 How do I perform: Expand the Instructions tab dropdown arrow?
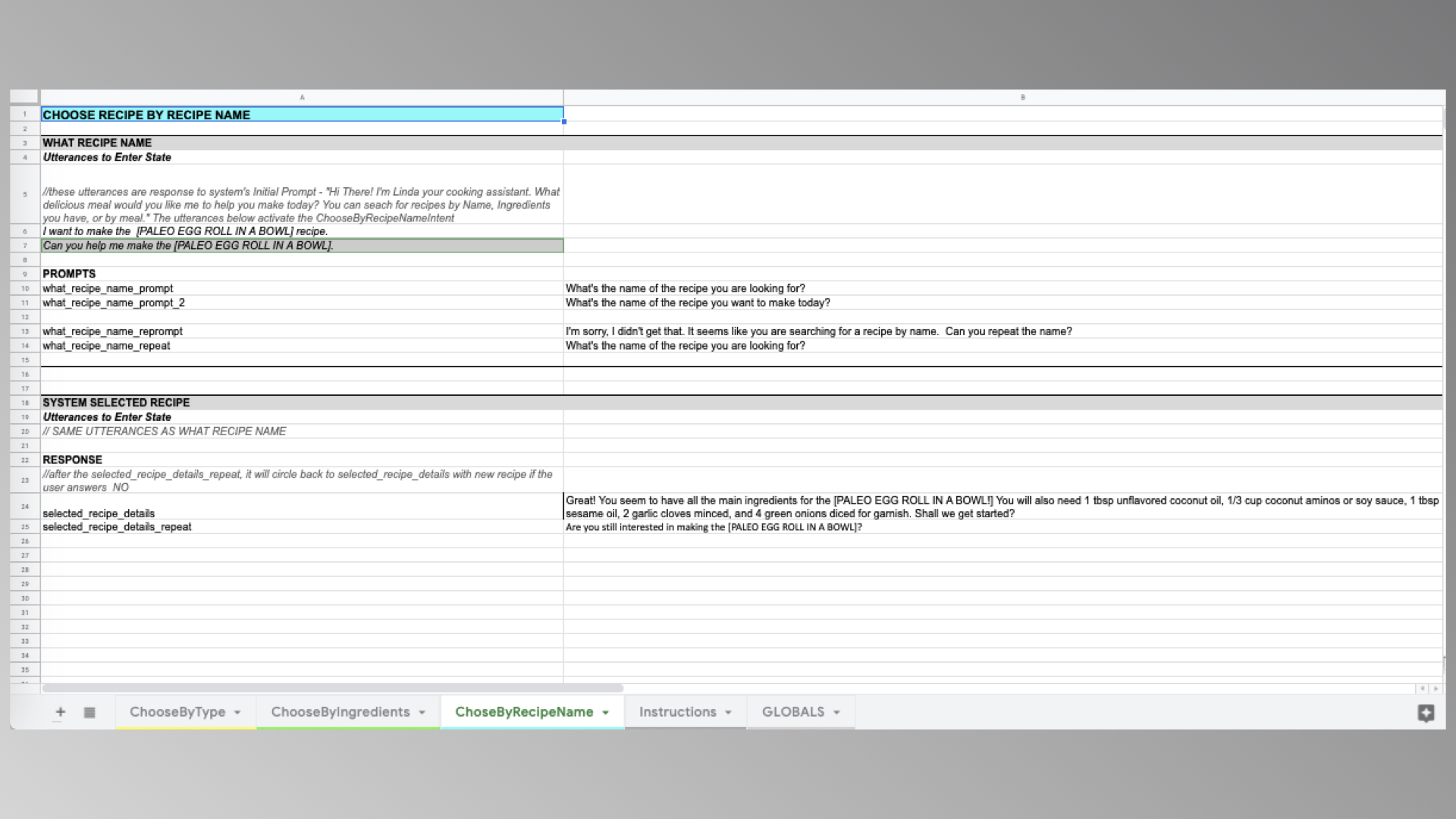[x=728, y=713]
